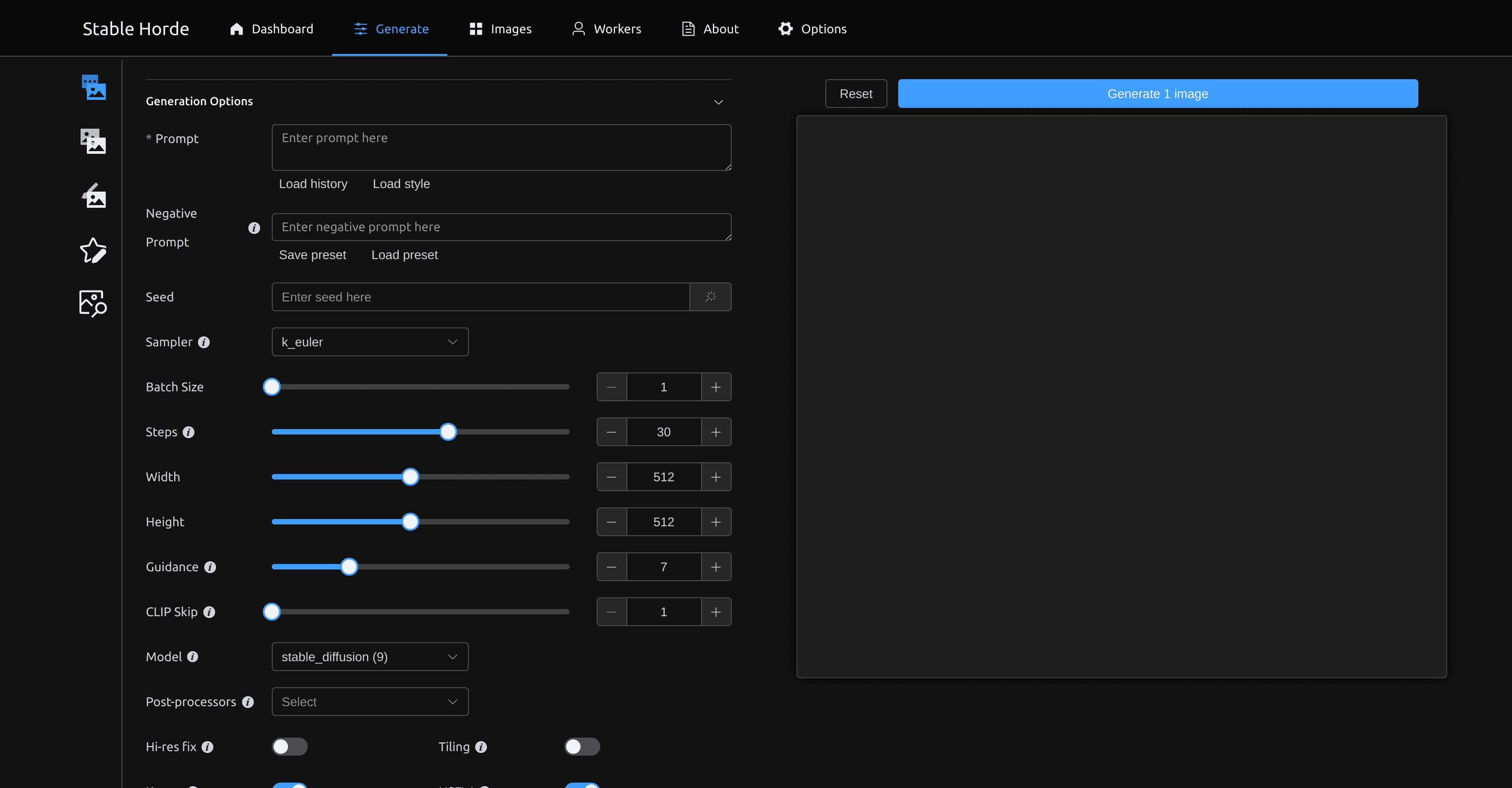Open the Dashboard page

tap(271, 28)
